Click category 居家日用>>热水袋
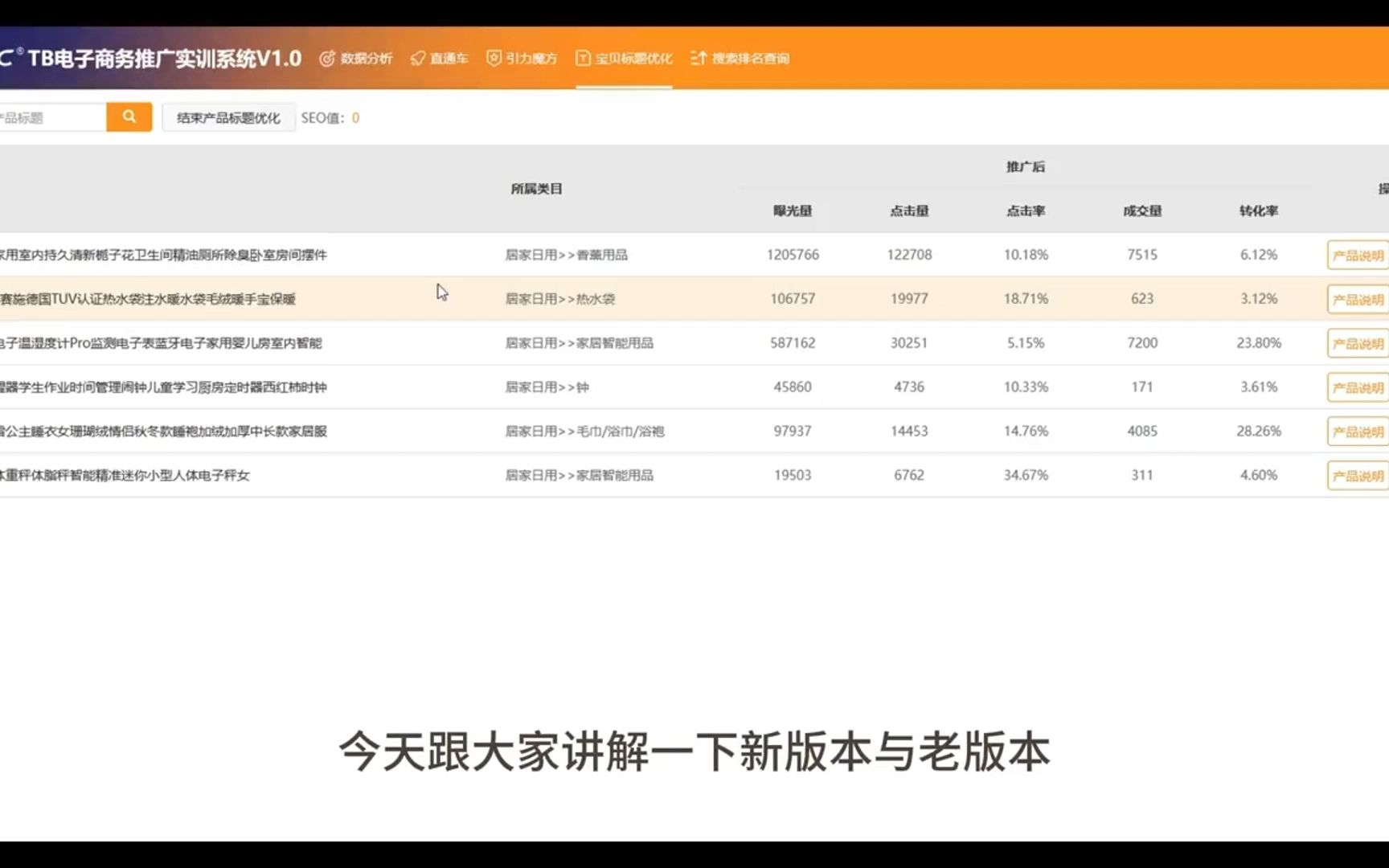1389x868 pixels. coord(560,299)
